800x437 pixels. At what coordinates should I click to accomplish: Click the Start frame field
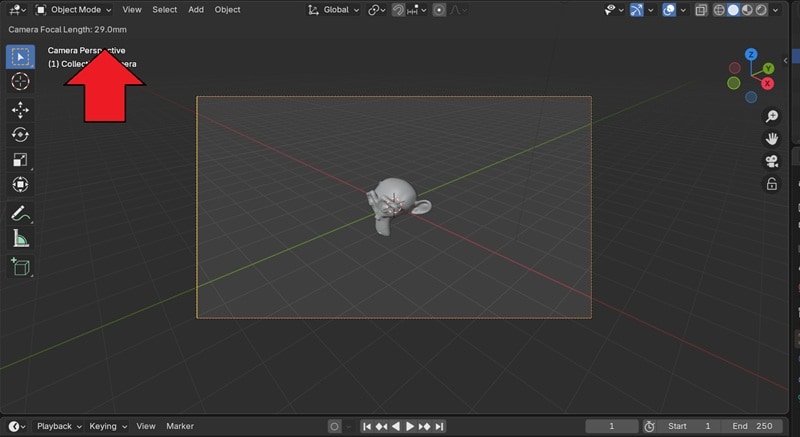pyautogui.click(x=689, y=426)
